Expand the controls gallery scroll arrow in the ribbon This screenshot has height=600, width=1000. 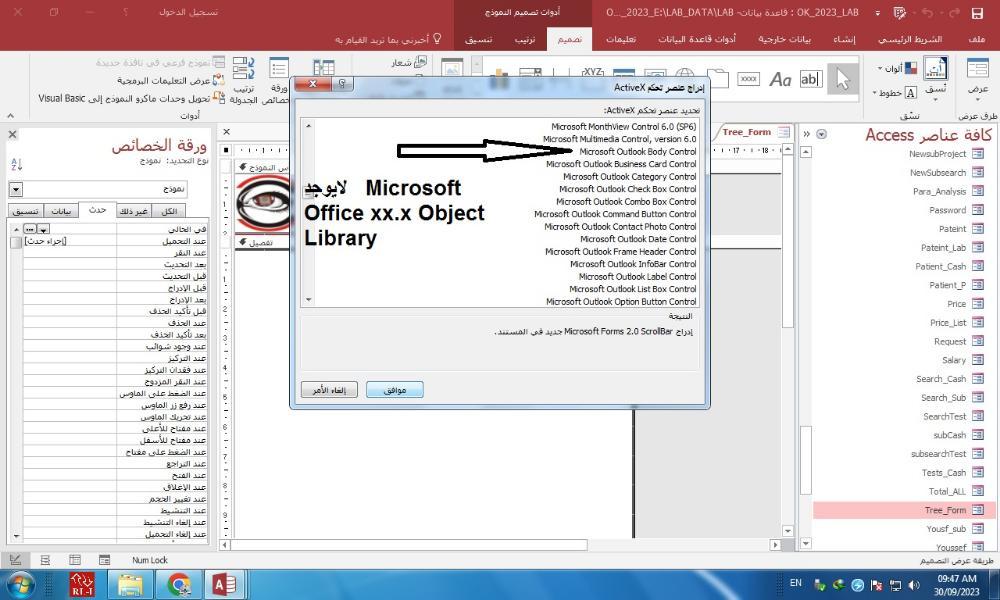[x=476, y=64]
